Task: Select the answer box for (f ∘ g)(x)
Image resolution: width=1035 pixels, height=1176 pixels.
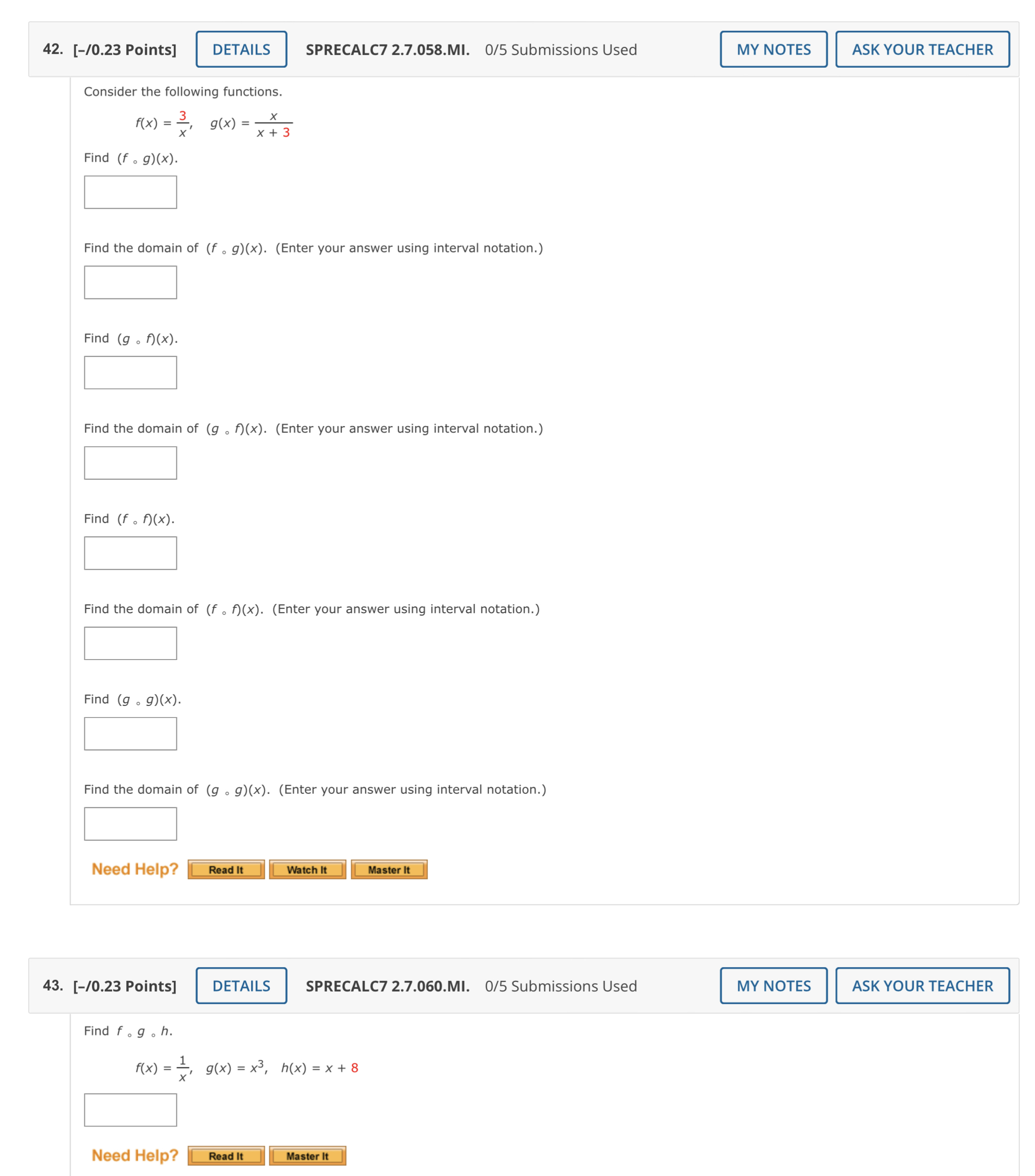Action: (x=130, y=192)
